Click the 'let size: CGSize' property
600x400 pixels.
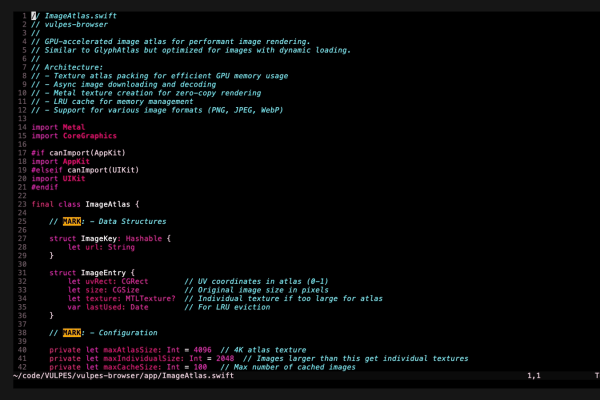tap(103, 290)
